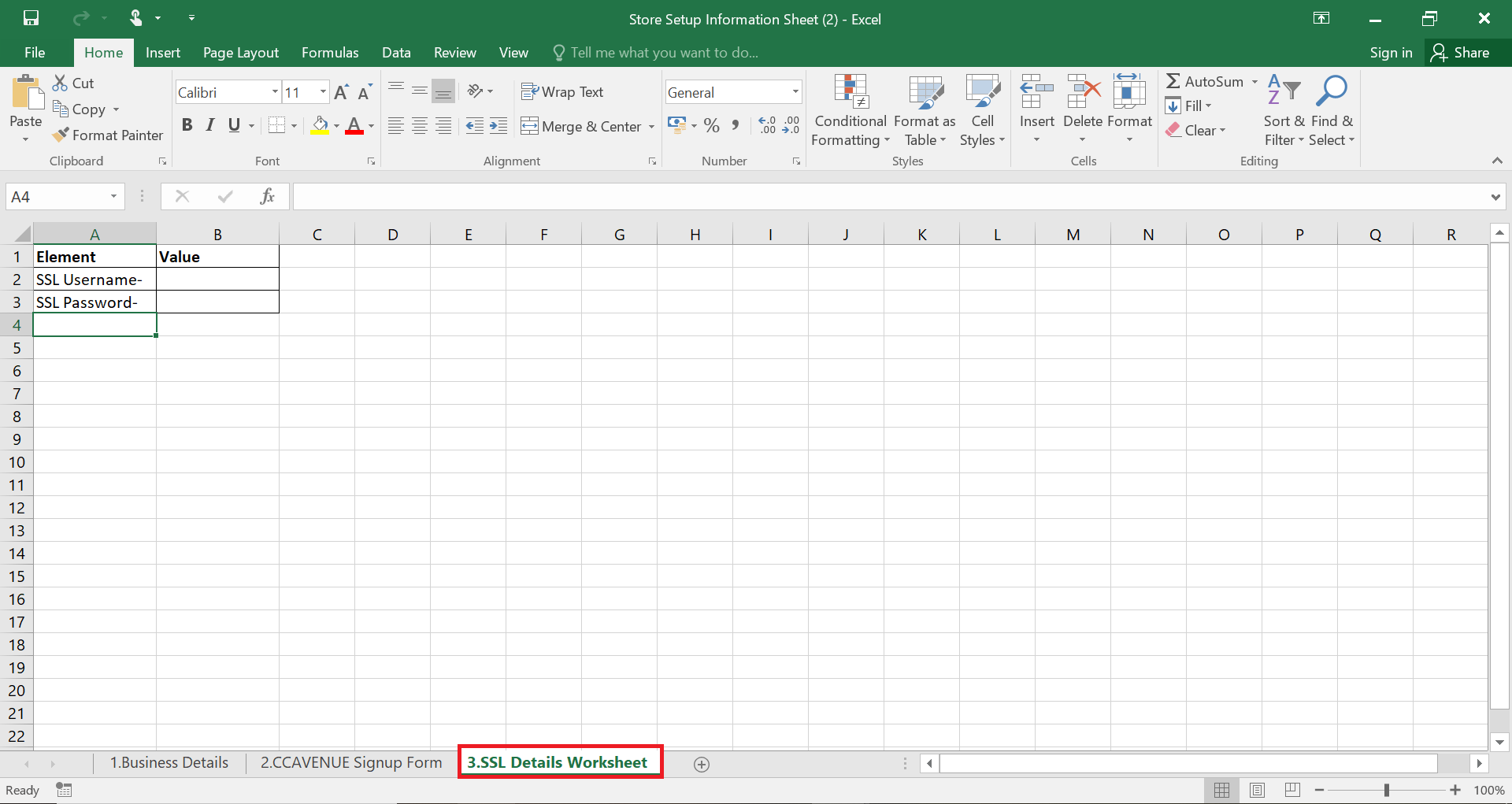Click Sign in link
This screenshot has width=1512, height=804.
coord(1391,53)
